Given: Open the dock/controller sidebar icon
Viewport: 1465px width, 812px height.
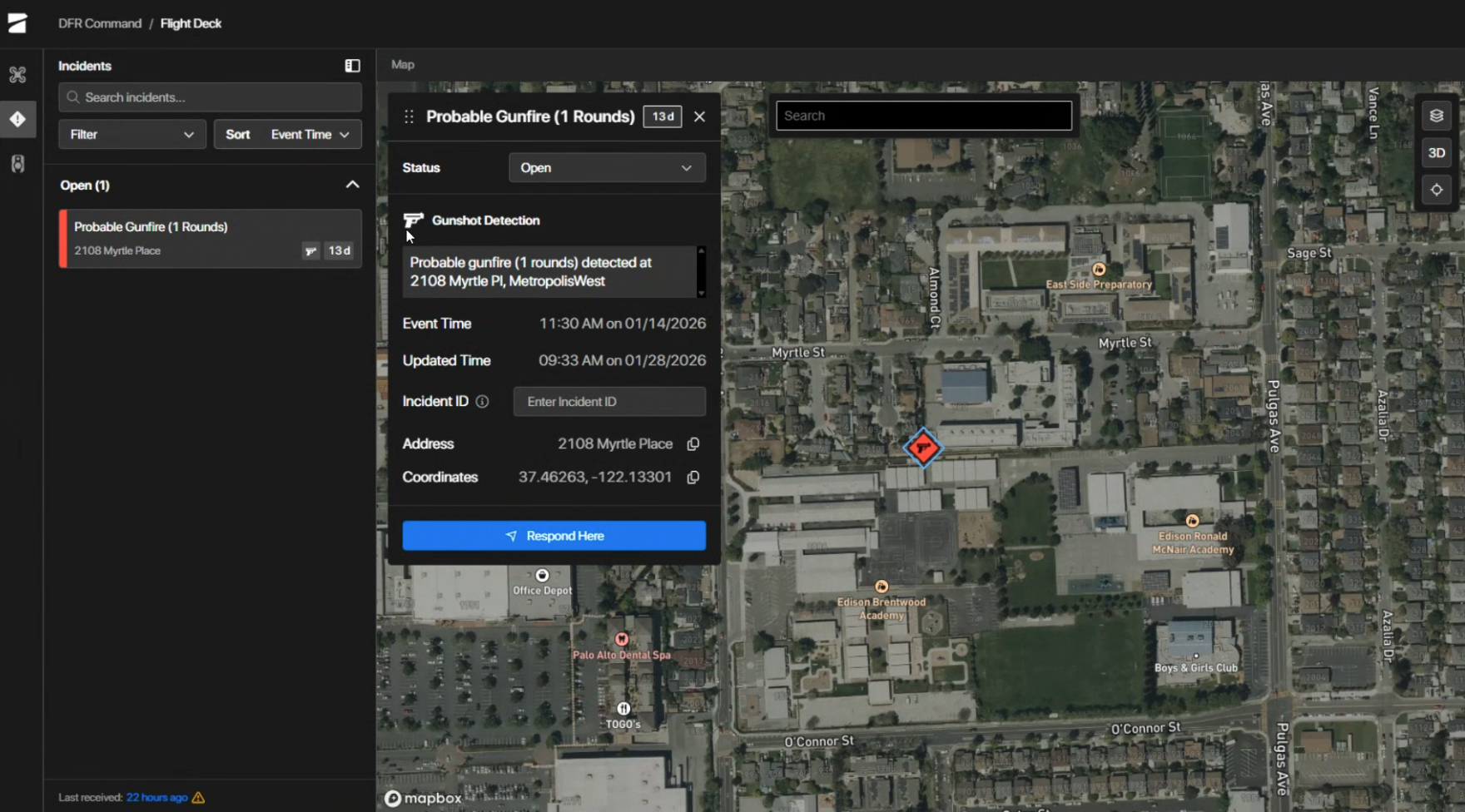Looking at the screenshot, I should [17, 164].
